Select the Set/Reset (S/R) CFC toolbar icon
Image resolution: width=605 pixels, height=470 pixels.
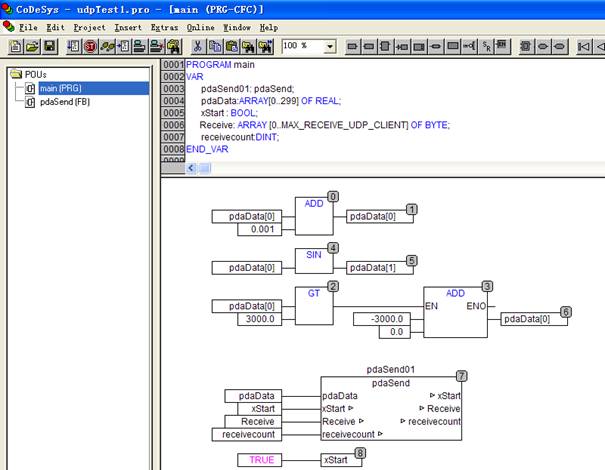[487, 46]
